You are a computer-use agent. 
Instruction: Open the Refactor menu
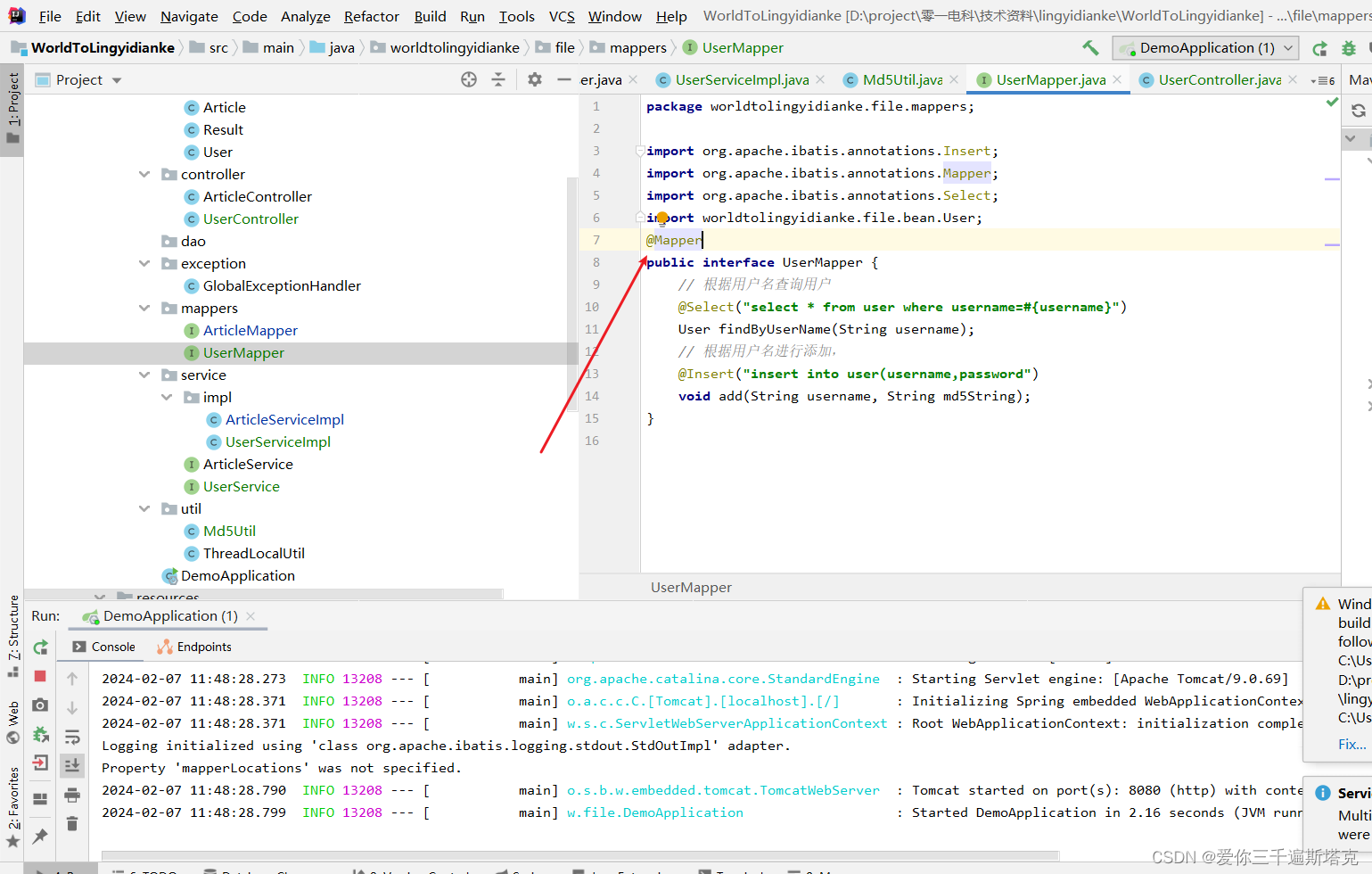(371, 16)
